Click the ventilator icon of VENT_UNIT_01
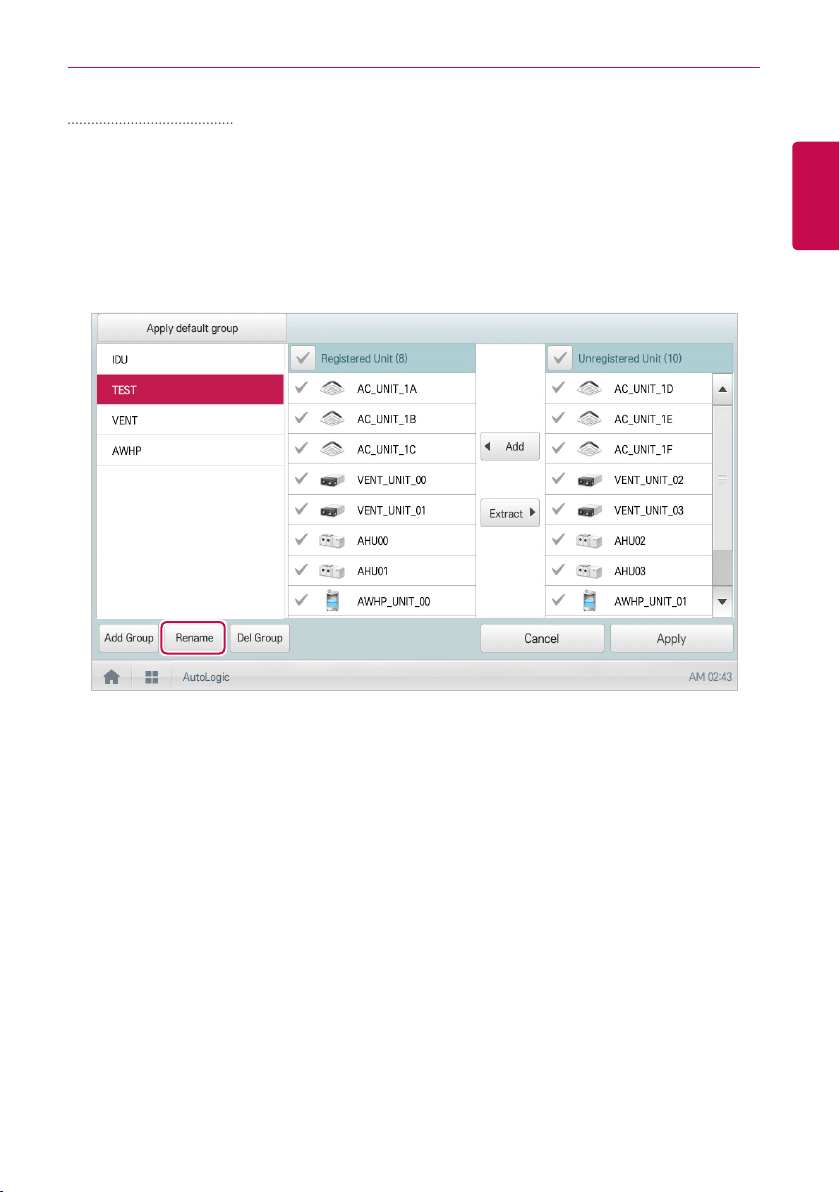 pyautogui.click(x=332, y=511)
